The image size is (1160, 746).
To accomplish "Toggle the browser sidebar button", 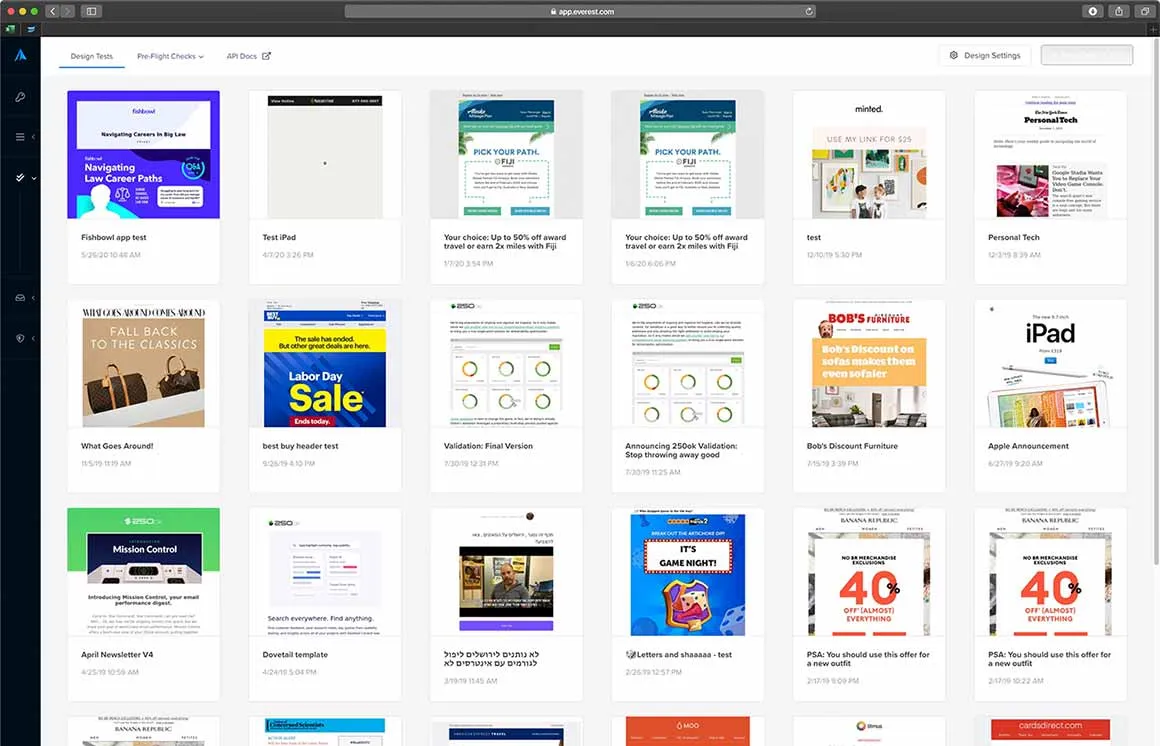I will click(x=92, y=11).
